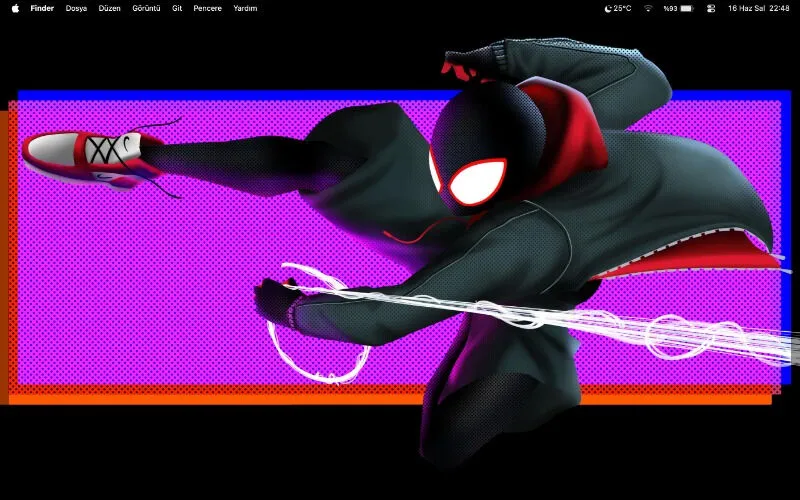800x500 pixels.
Task: Open the Pencere menu
Action: point(207,8)
